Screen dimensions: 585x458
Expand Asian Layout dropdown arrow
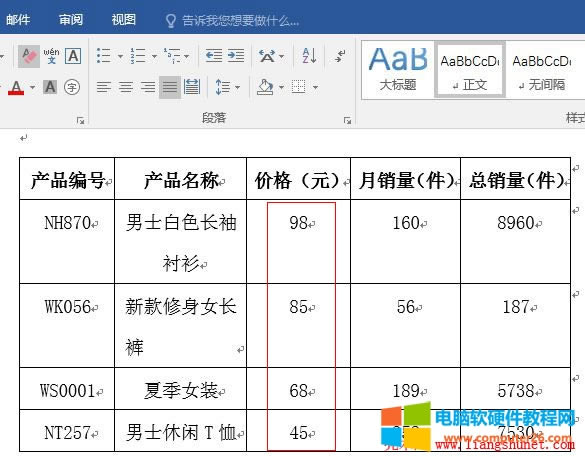pos(282,56)
